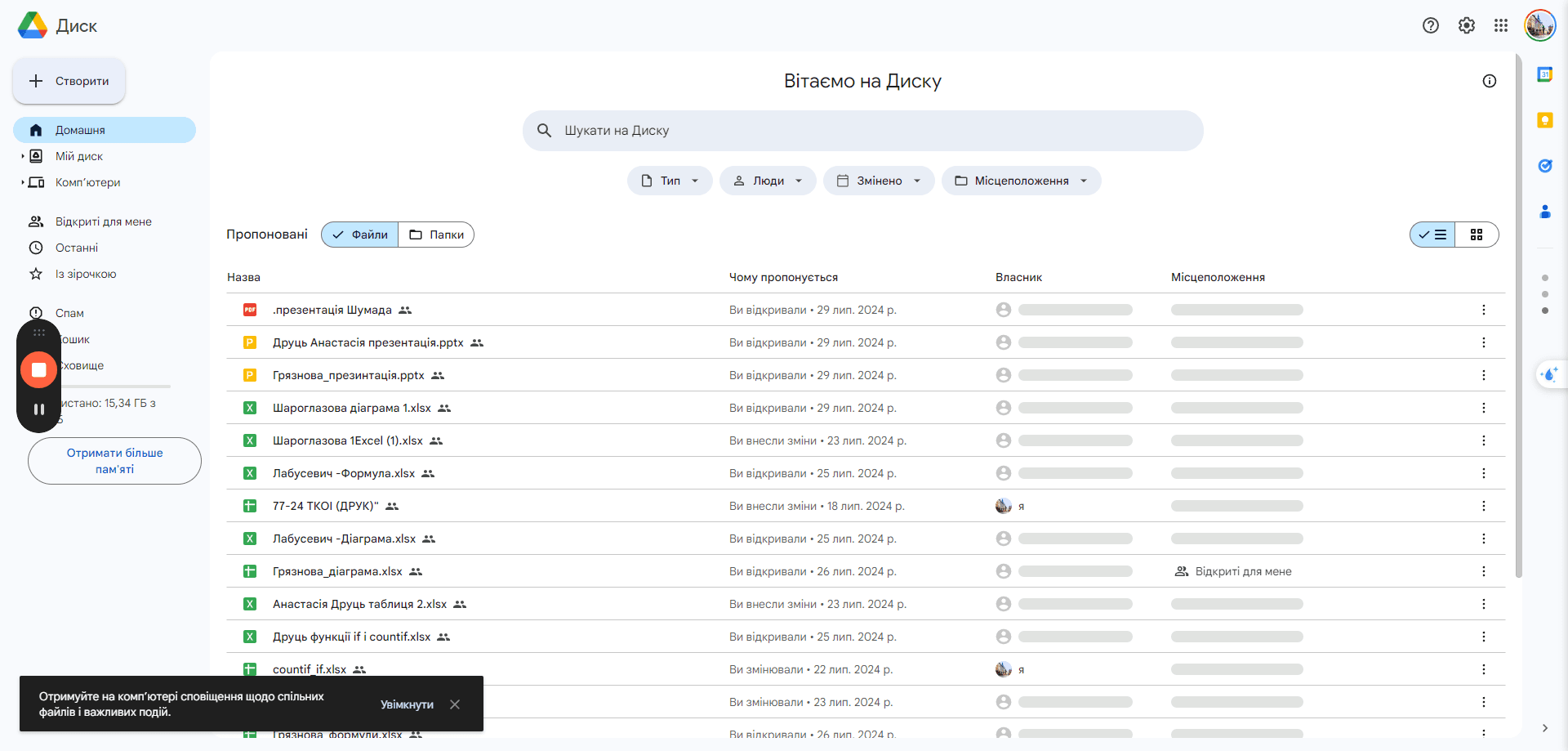
Task: Click the storage usage bar
Action: tap(114, 386)
